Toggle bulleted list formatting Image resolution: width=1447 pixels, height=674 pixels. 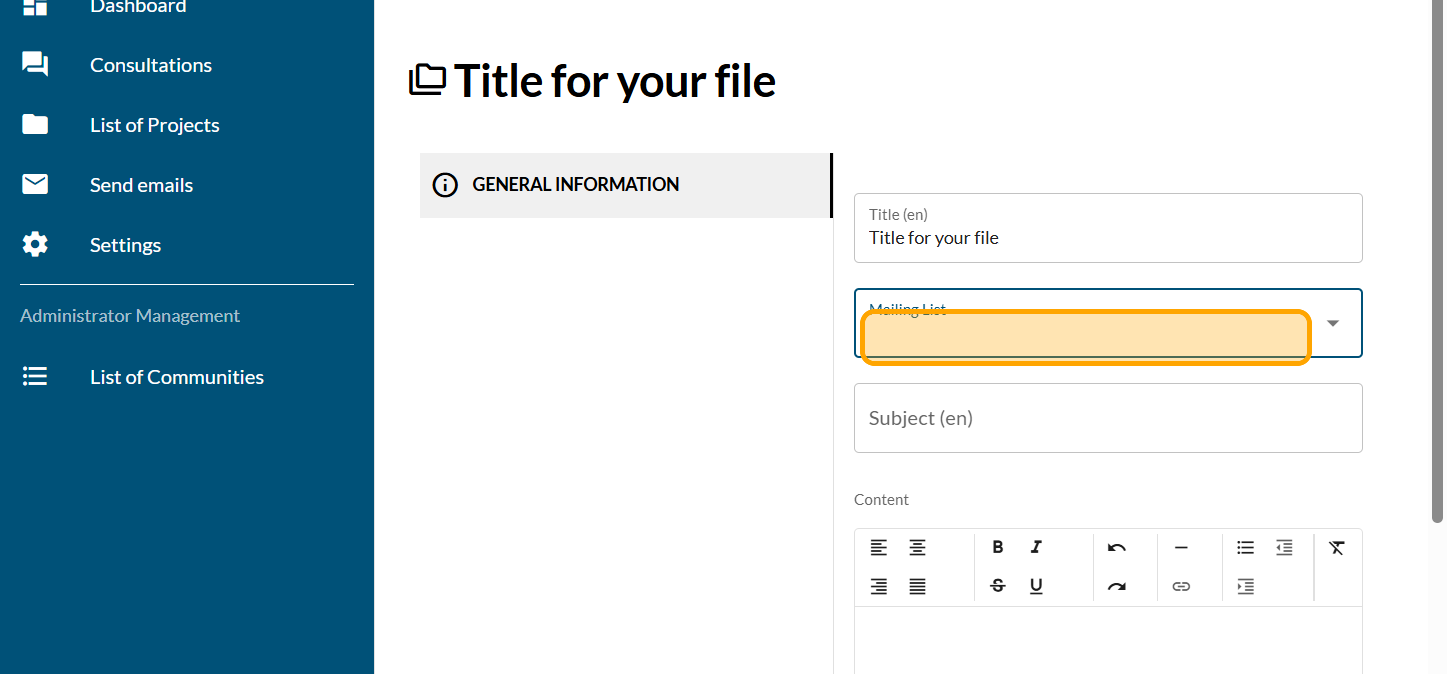(1245, 547)
